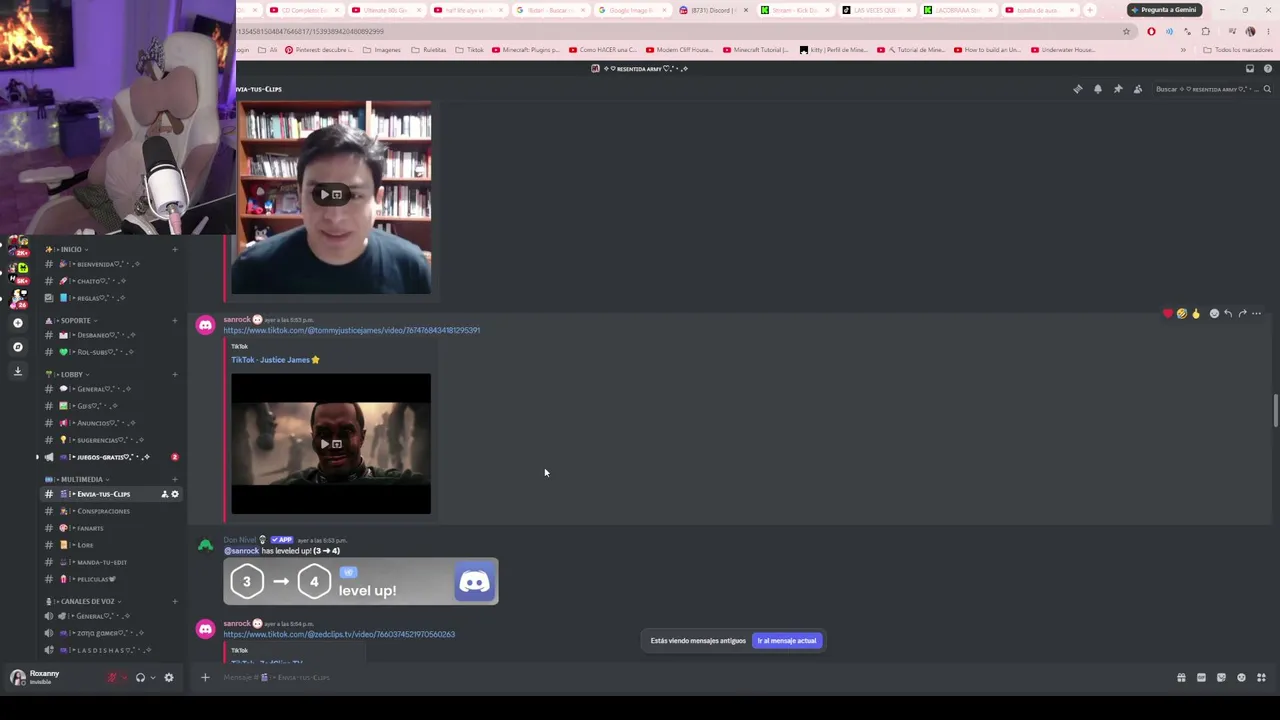Viewport: 1280px width, 720px height.
Task: Reply to the sanrock TikTok message
Action: (x=1228, y=314)
